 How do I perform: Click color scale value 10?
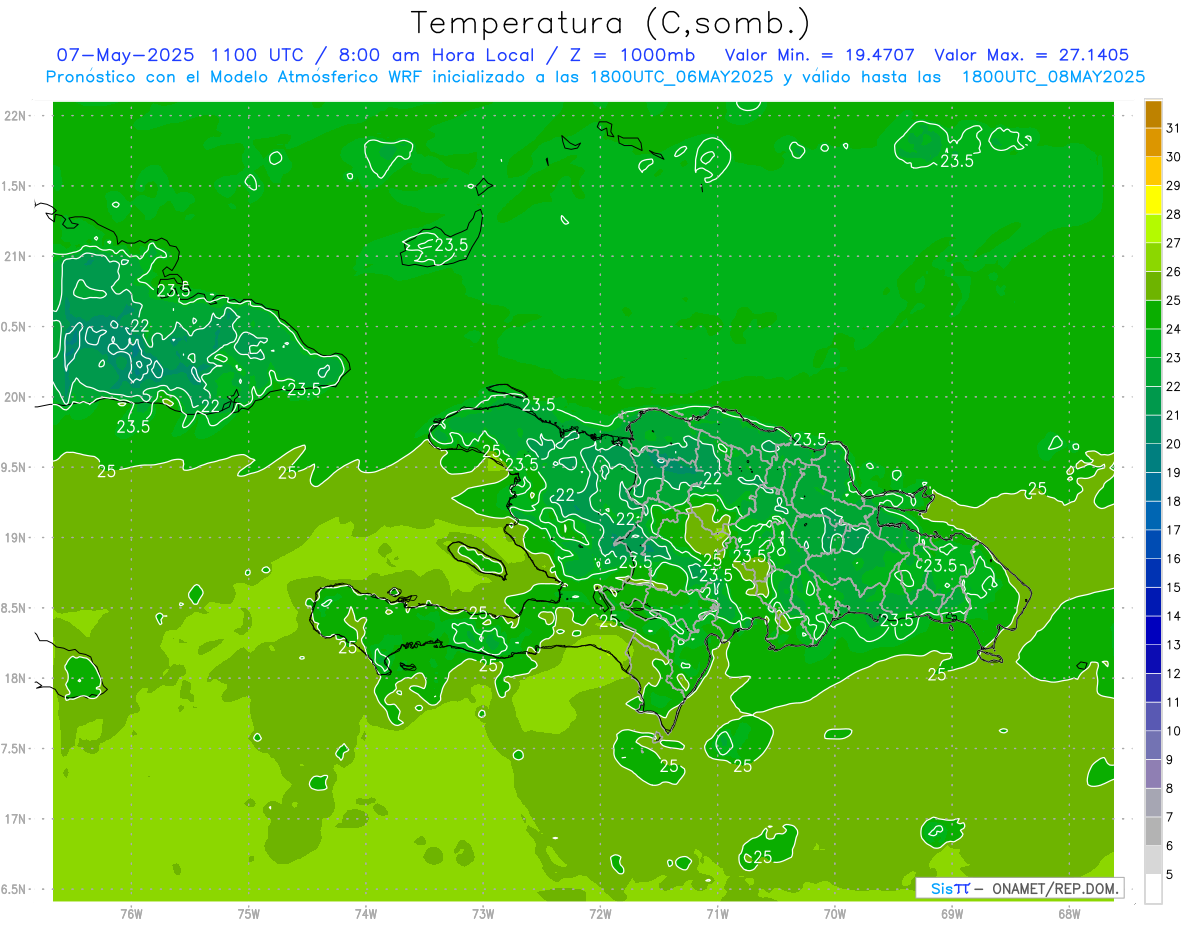click(1174, 731)
